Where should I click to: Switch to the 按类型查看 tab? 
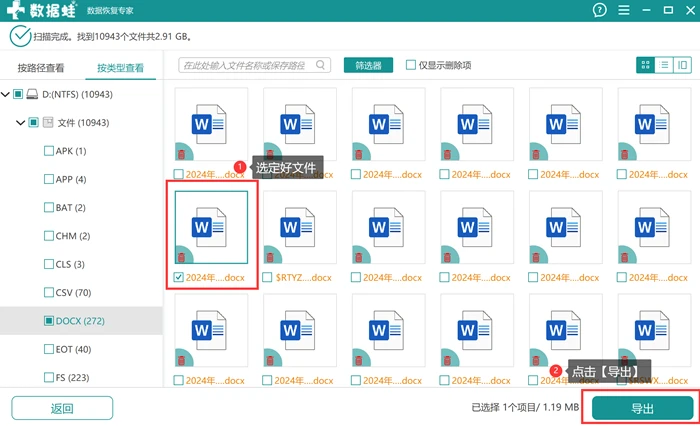(x=121, y=68)
